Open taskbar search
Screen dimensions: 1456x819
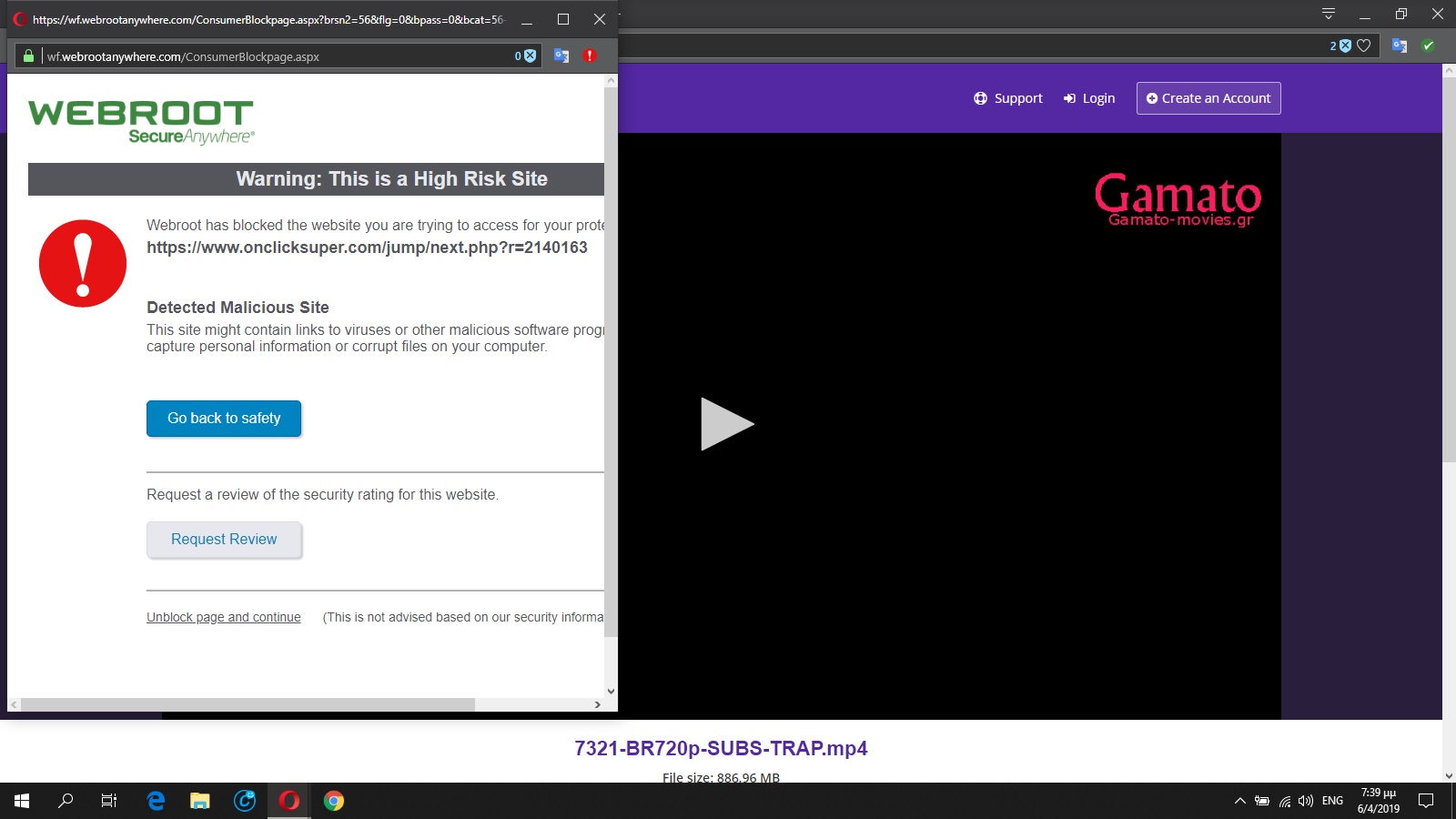point(66,801)
